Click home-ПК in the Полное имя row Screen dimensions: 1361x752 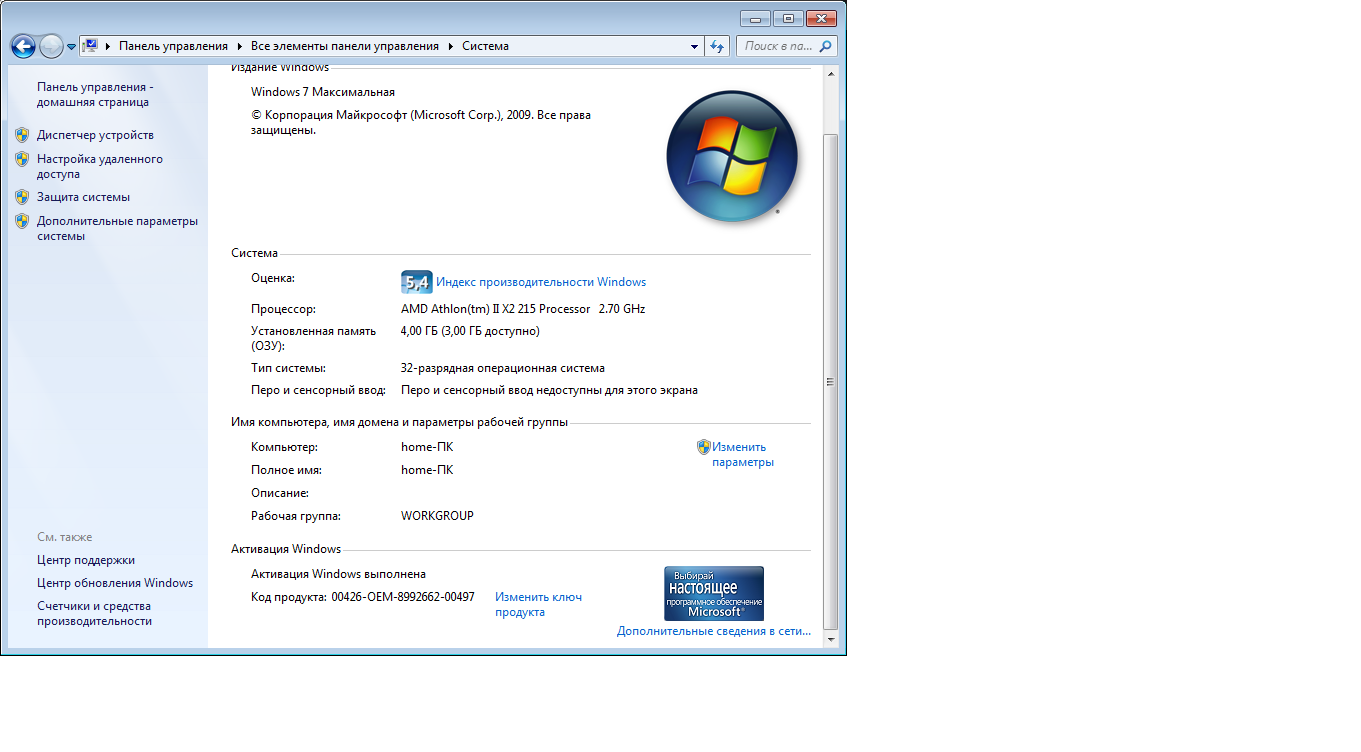coord(427,470)
